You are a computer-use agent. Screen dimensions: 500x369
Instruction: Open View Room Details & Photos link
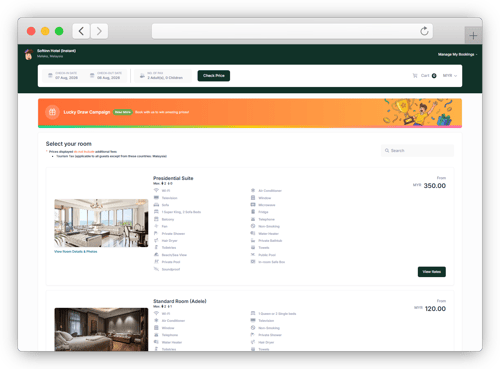pos(76,252)
